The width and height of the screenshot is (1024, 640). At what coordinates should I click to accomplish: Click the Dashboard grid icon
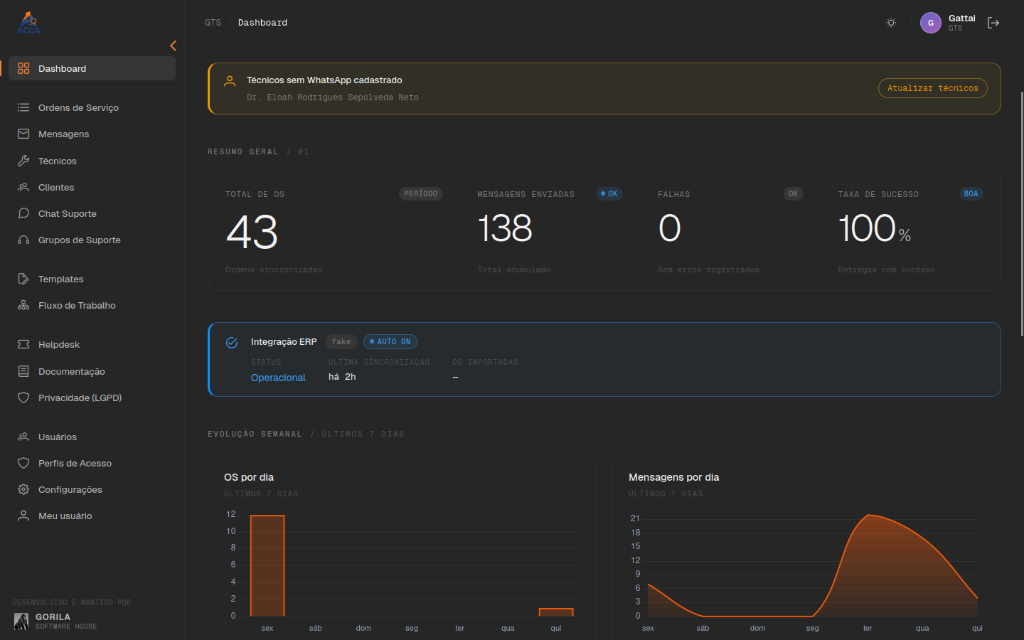tap(24, 69)
